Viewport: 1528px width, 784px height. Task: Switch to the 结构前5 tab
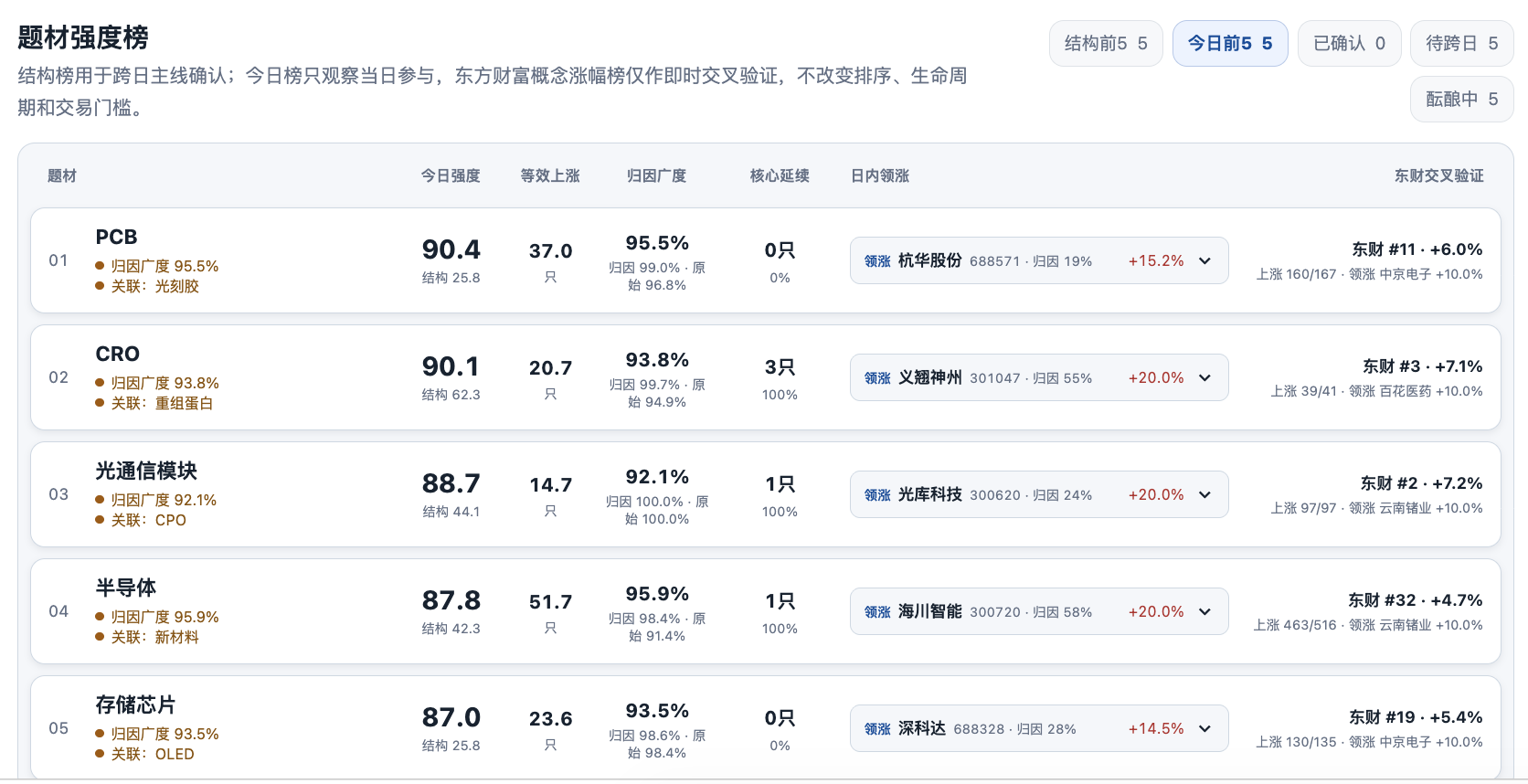pyautogui.click(x=1106, y=44)
